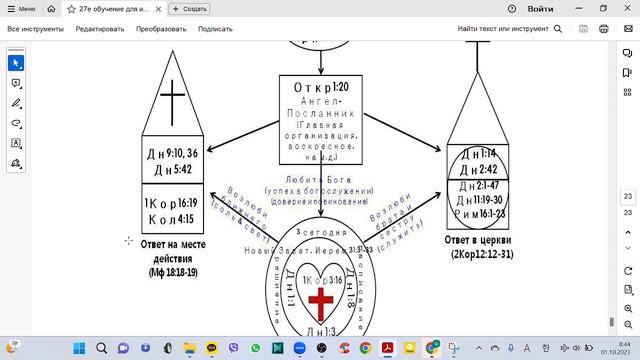Click the Создать button
Screen dimensions: 640x360
189,9
